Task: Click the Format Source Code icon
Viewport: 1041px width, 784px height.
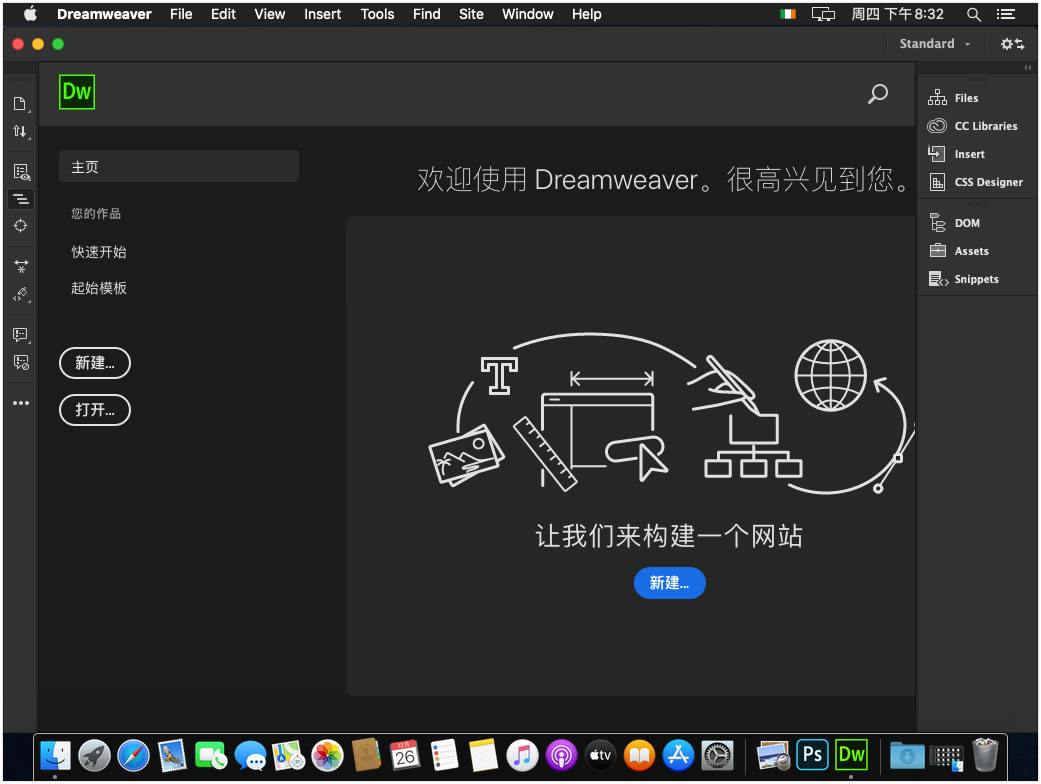Action: click(21, 199)
